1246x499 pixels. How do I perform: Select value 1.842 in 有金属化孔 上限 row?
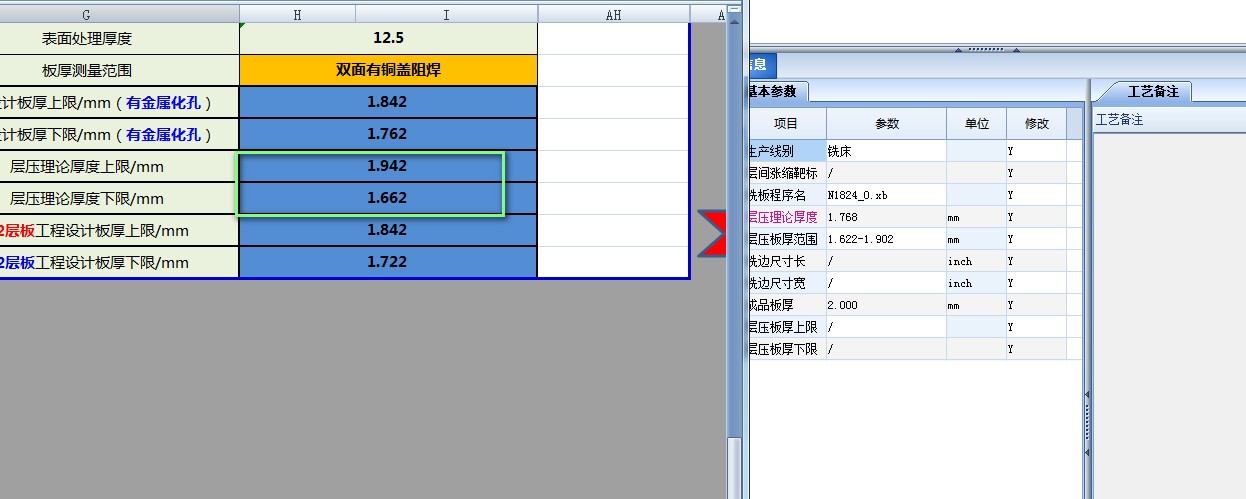tap(388, 102)
